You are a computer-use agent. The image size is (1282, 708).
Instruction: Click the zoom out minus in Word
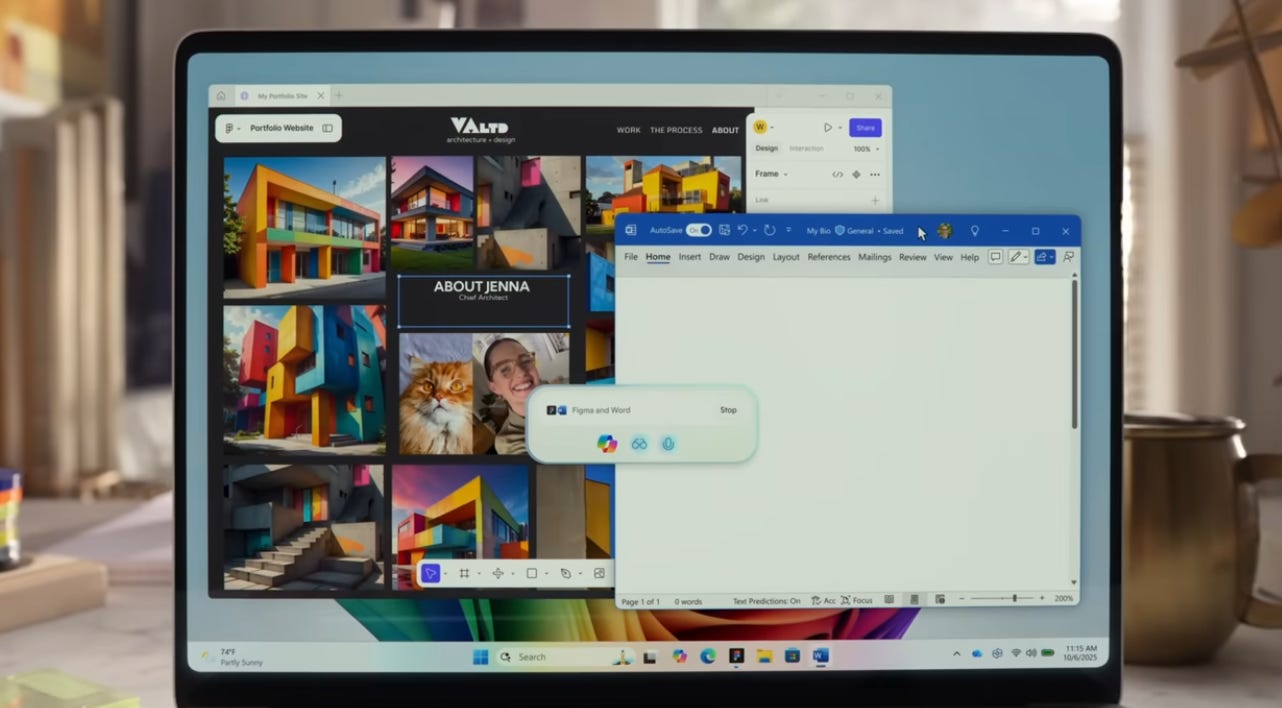962,599
